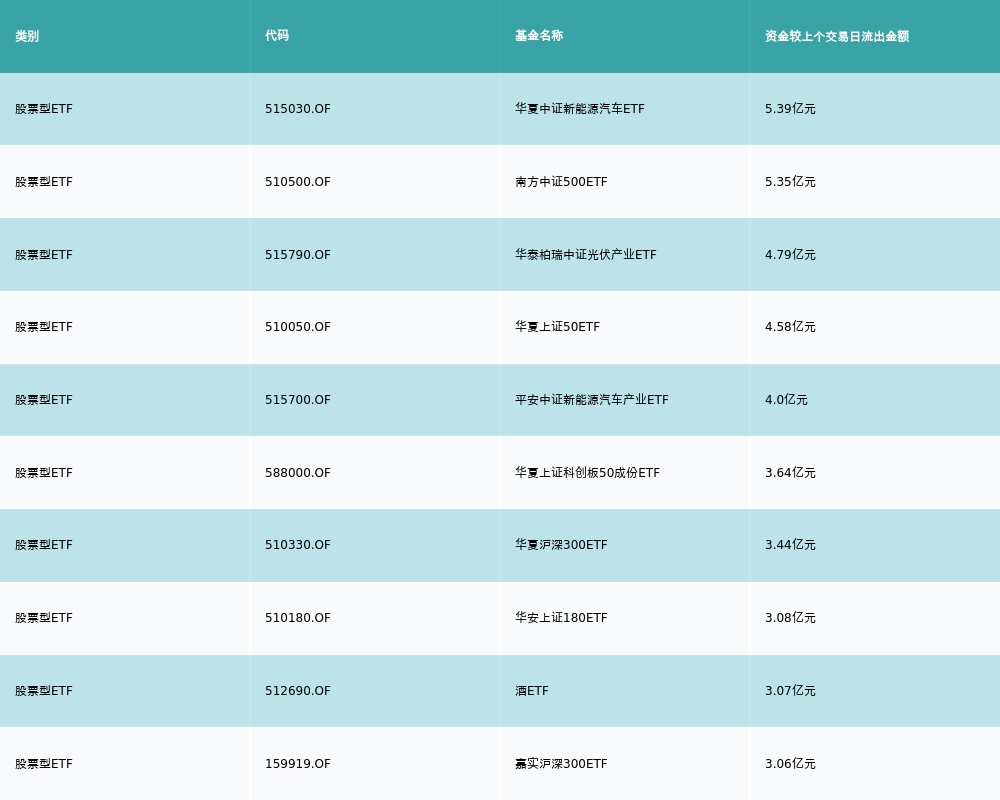Select outflow amount 5.39亿元
1000x800 pixels.
click(790, 108)
